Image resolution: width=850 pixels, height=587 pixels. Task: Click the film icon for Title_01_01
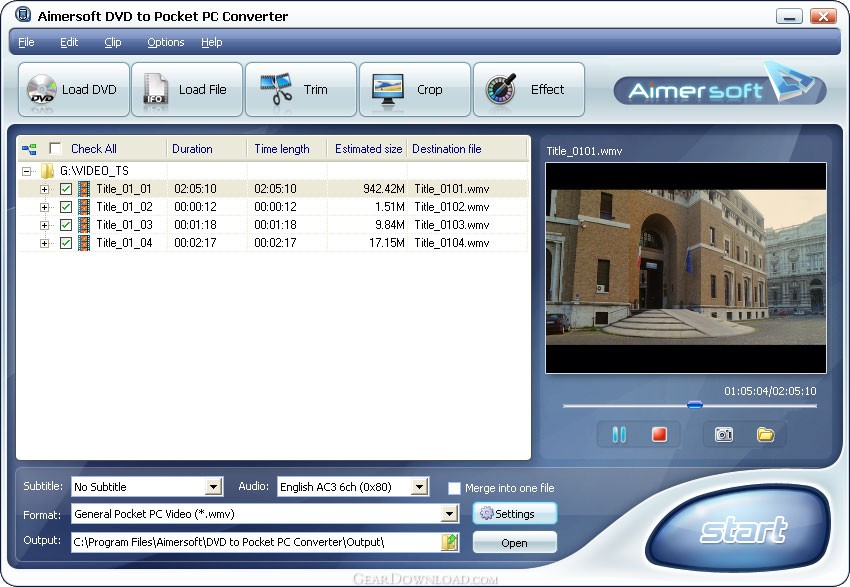[84, 189]
